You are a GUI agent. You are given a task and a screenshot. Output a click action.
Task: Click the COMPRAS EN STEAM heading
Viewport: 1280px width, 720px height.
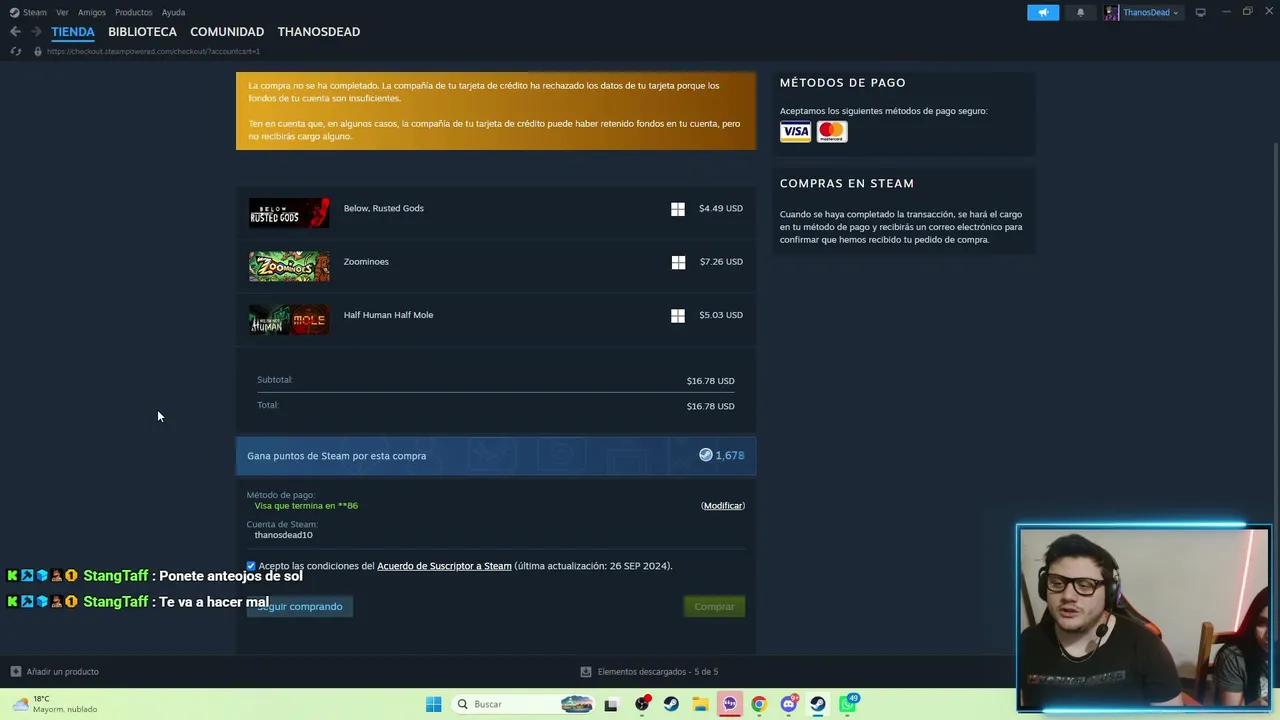click(x=847, y=184)
